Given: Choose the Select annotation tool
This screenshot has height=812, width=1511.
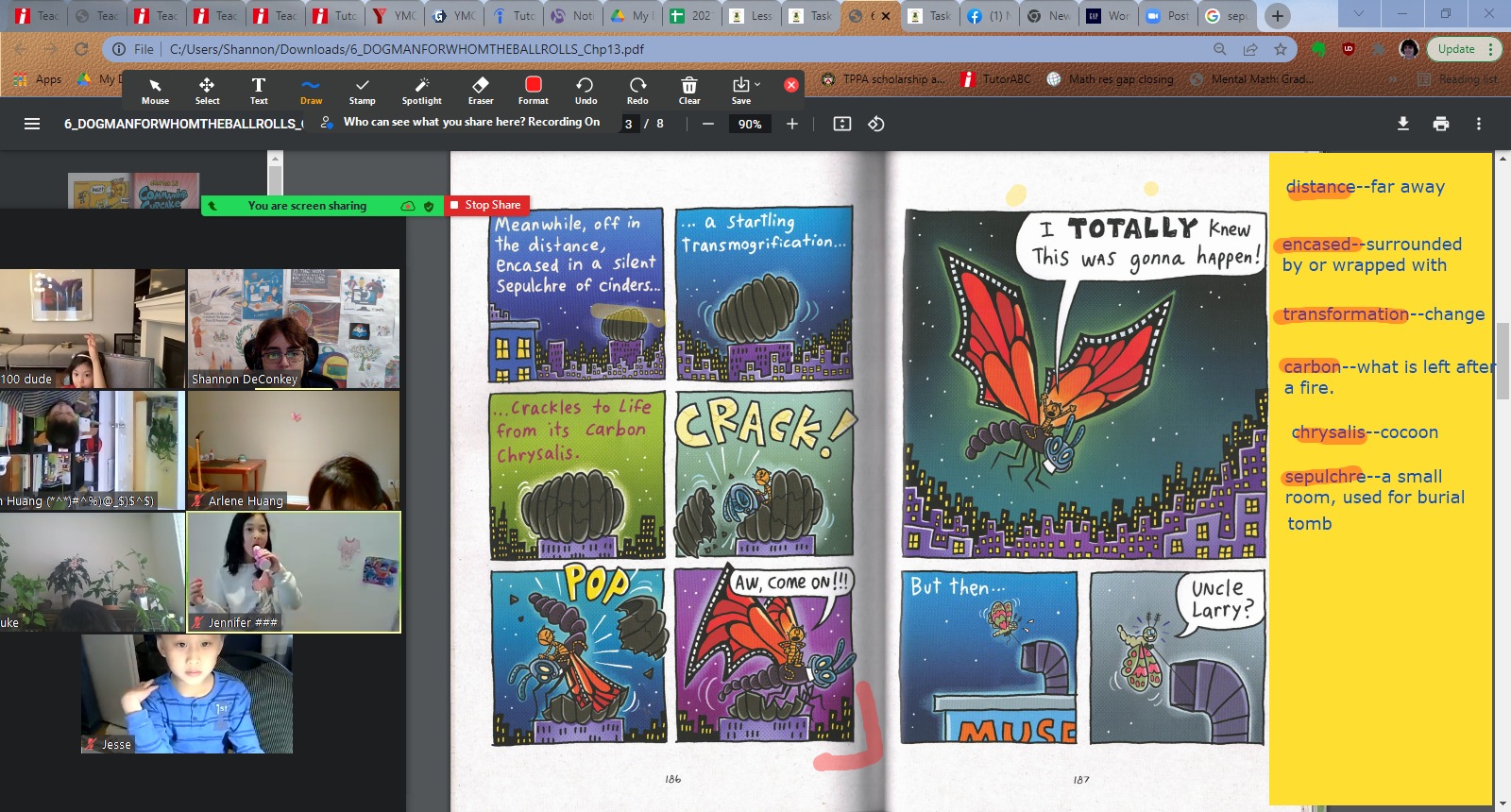Looking at the screenshot, I should pyautogui.click(x=207, y=91).
